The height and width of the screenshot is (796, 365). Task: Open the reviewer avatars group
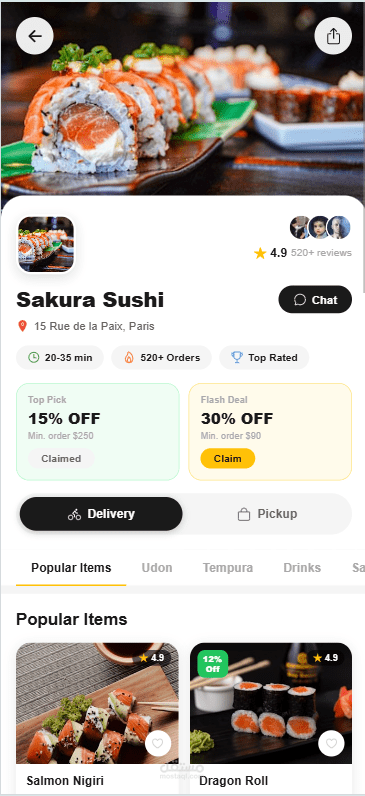pos(320,227)
